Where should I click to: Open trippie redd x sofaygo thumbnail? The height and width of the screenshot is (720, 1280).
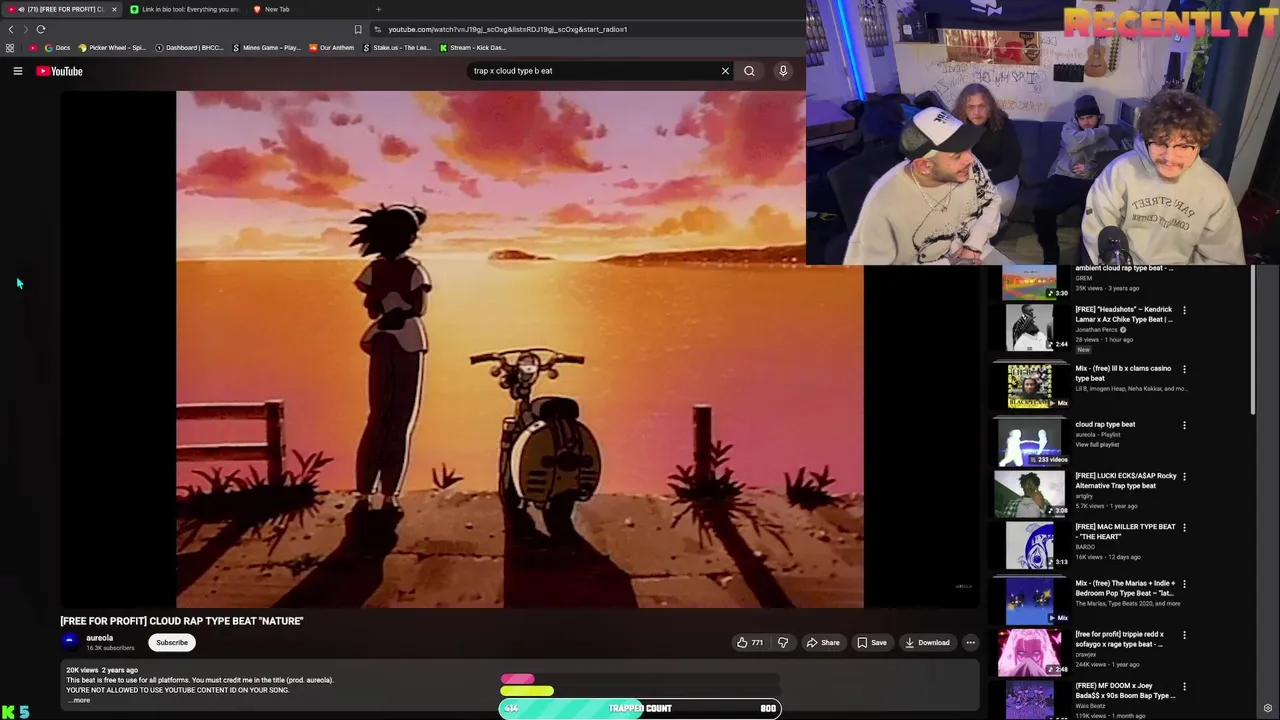1030,651
